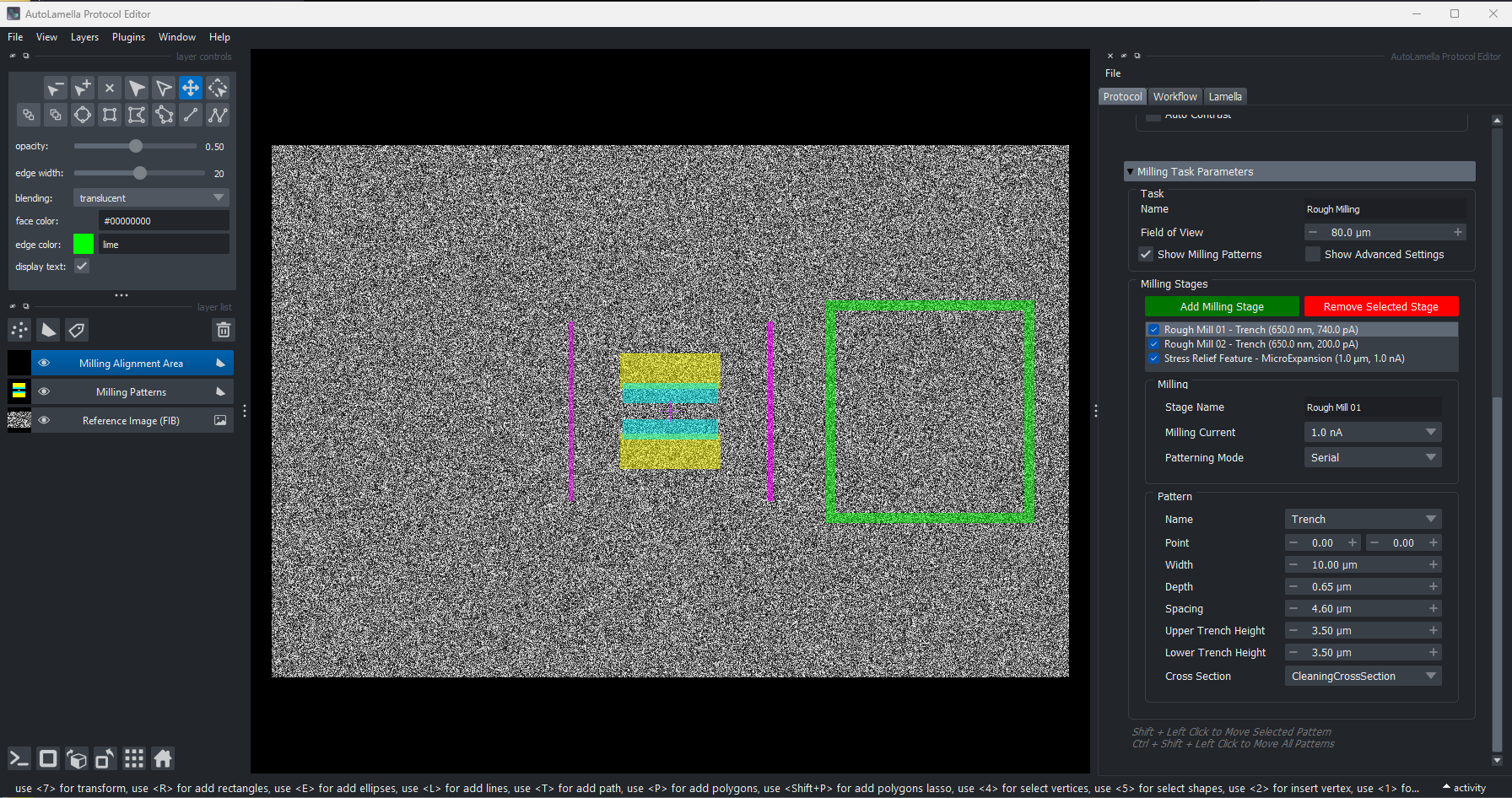
Task: Click the Add Milling Stage button
Action: [x=1221, y=306]
